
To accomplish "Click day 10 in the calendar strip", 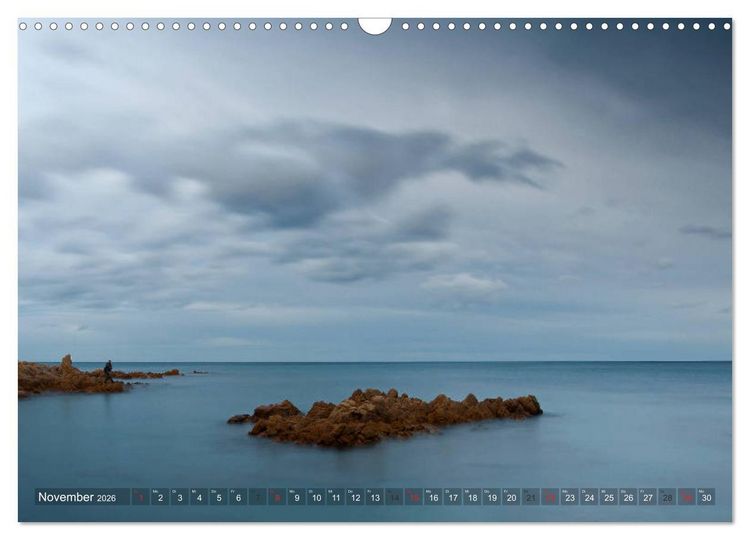I will 316,496.
